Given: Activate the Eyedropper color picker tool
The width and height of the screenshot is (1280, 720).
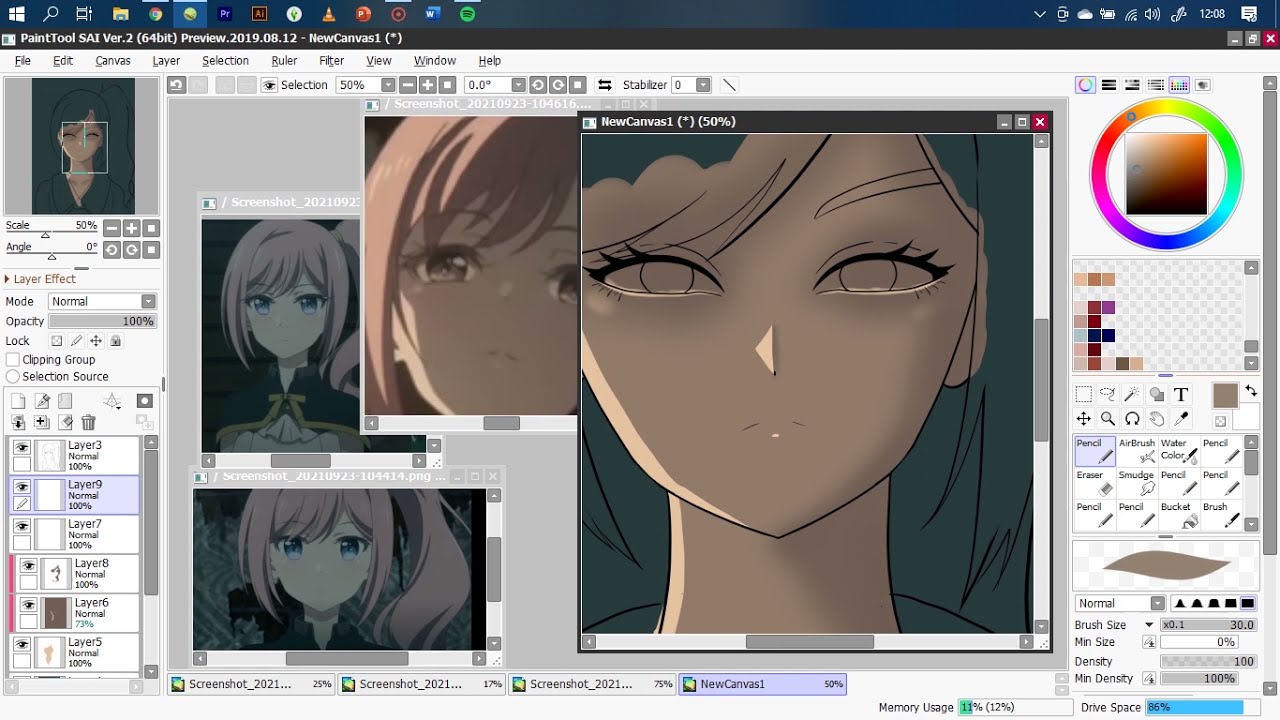Looking at the screenshot, I should point(1181,419).
